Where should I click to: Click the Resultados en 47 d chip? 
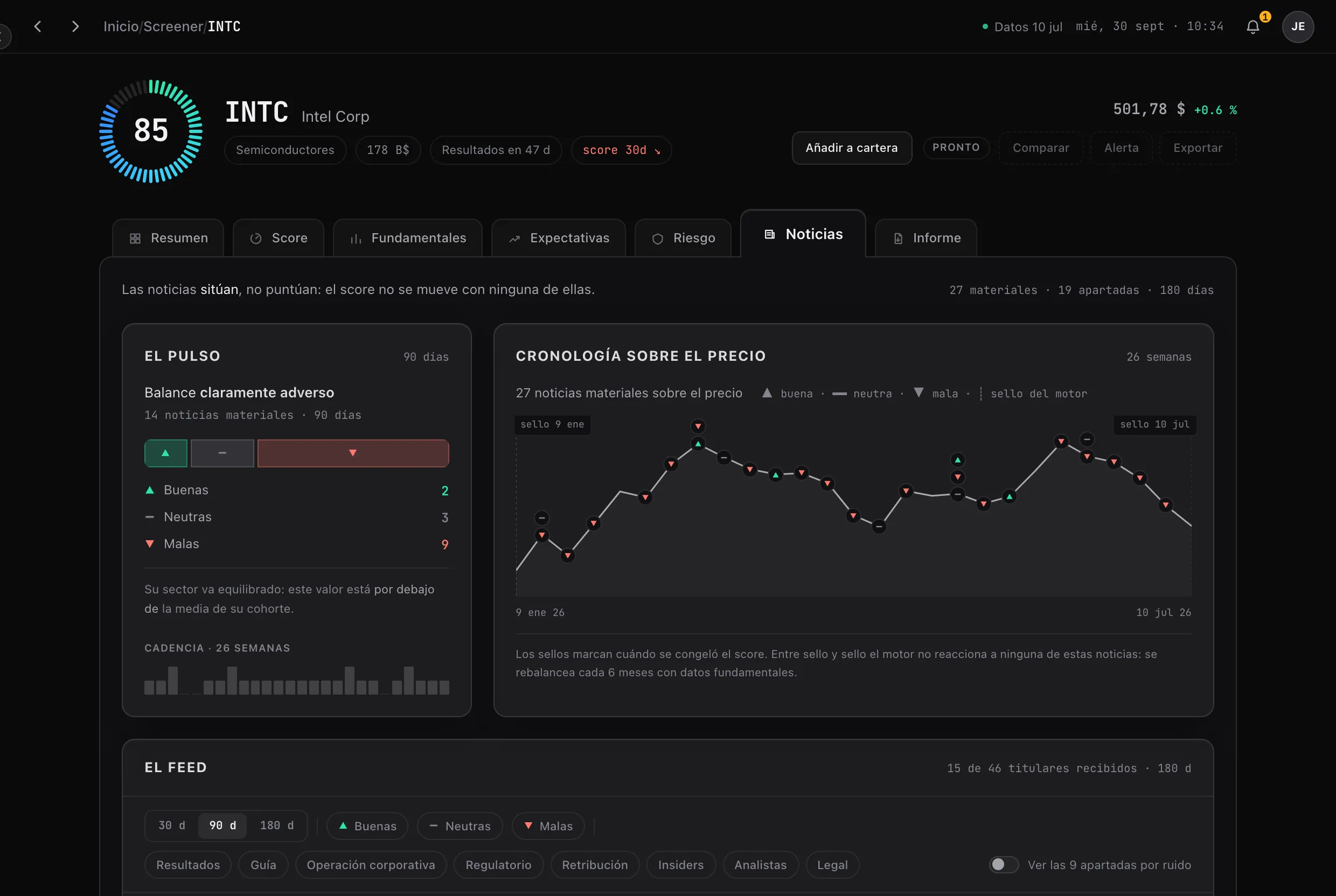coord(496,150)
